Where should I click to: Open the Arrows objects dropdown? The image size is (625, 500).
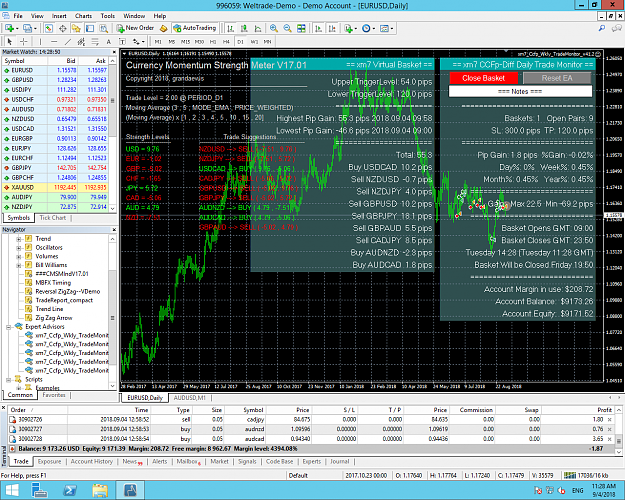[x=138, y=41]
